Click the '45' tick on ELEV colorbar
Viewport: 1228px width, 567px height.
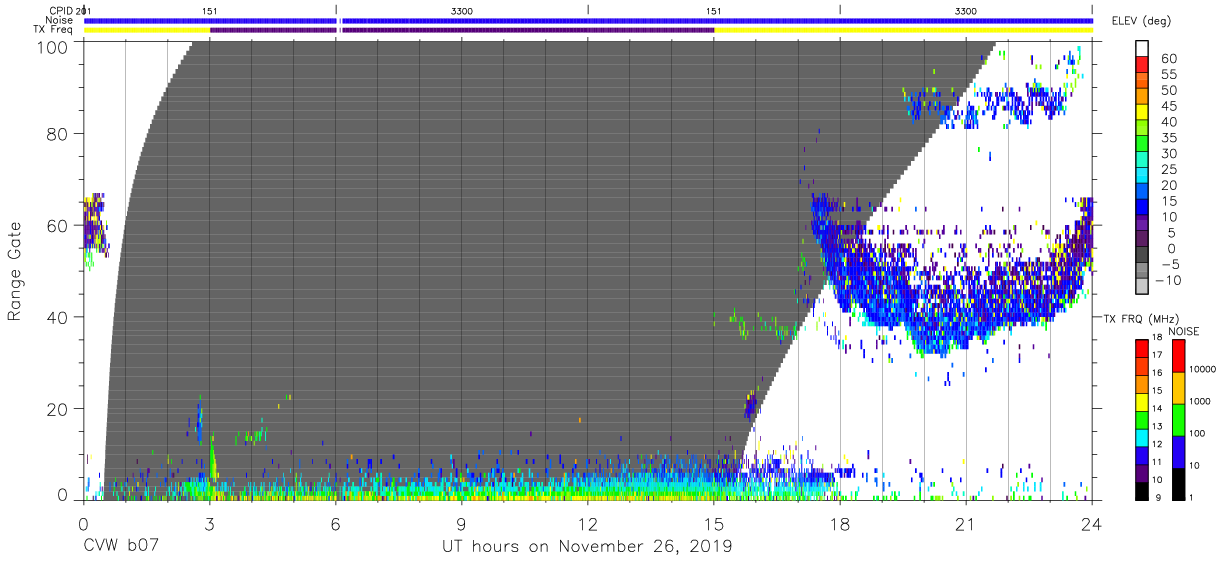[x=1168, y=105]
